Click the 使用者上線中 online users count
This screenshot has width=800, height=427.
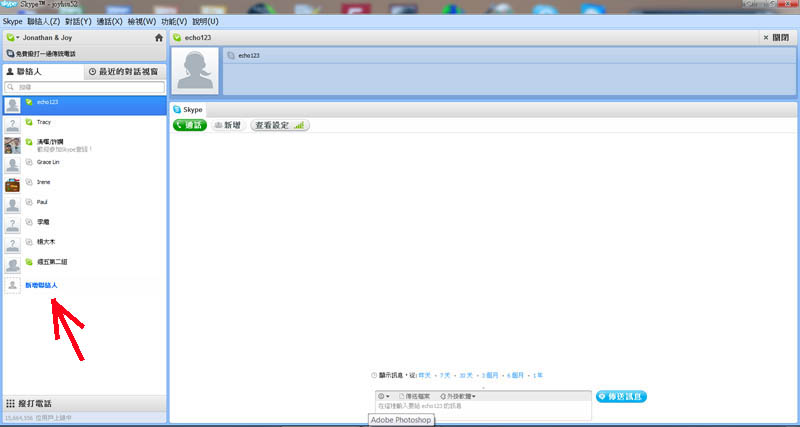(38, 417)
